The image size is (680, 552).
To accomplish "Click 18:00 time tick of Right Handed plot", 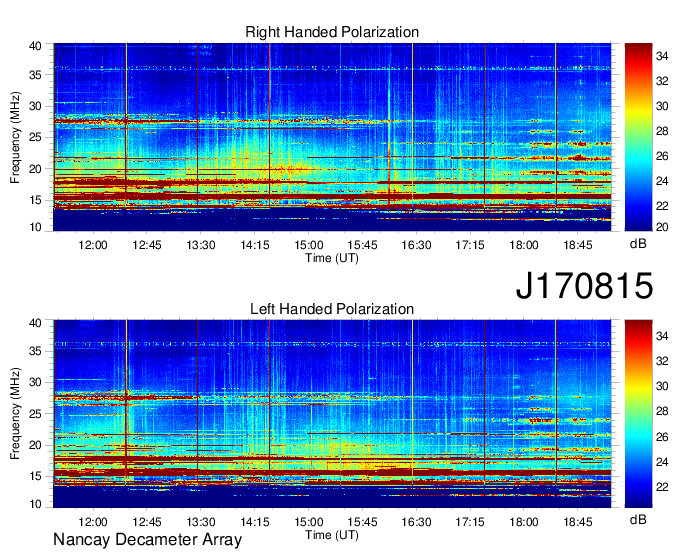I will 524,245.
